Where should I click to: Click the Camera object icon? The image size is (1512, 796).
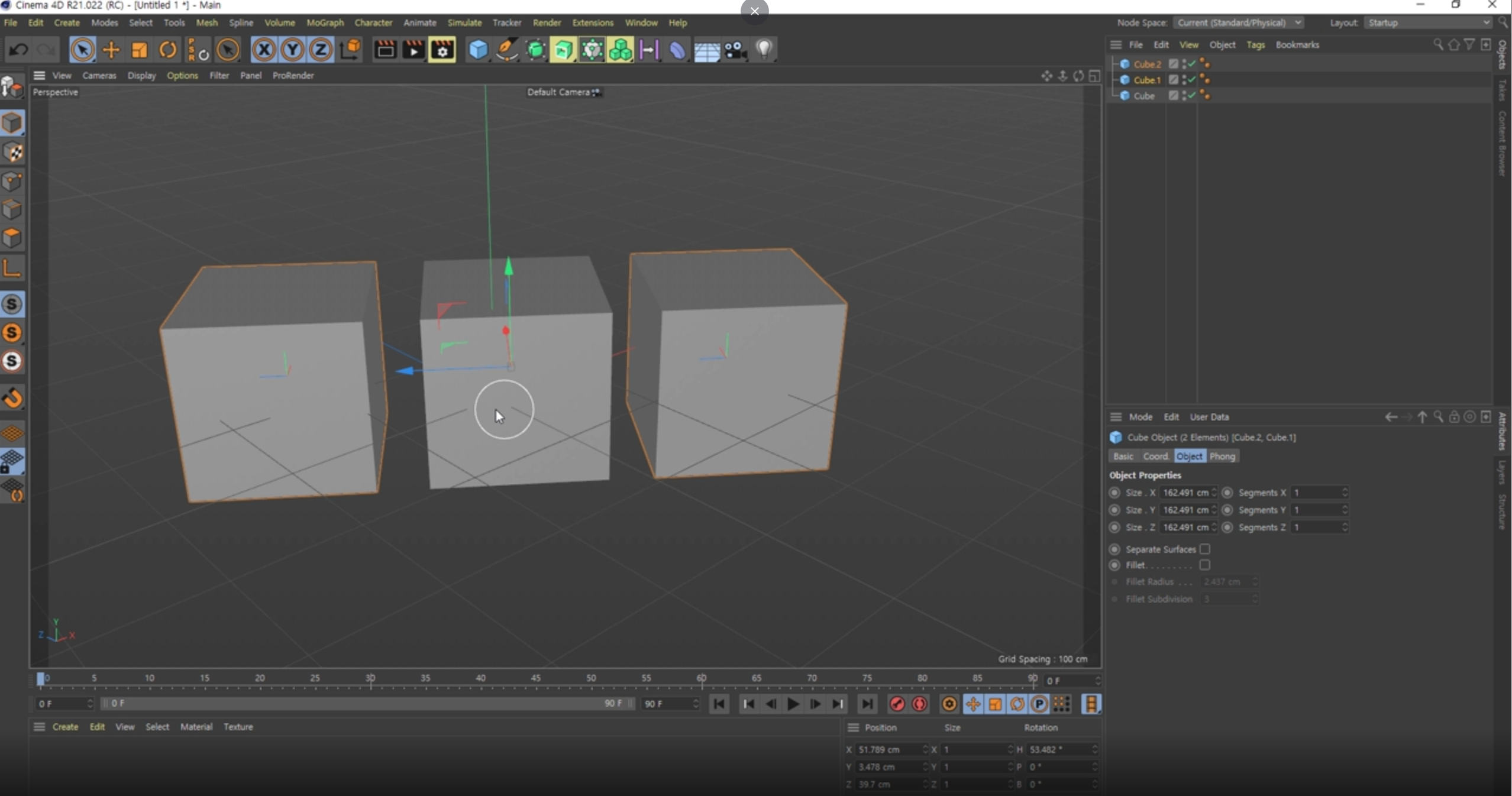coord(735,50)
